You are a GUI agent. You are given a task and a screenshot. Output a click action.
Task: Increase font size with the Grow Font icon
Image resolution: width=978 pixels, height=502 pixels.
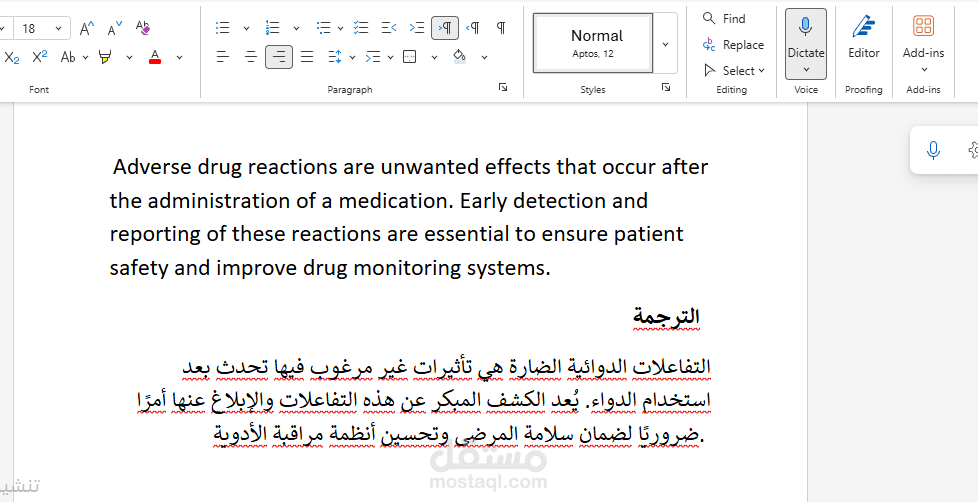pos(87,28)
